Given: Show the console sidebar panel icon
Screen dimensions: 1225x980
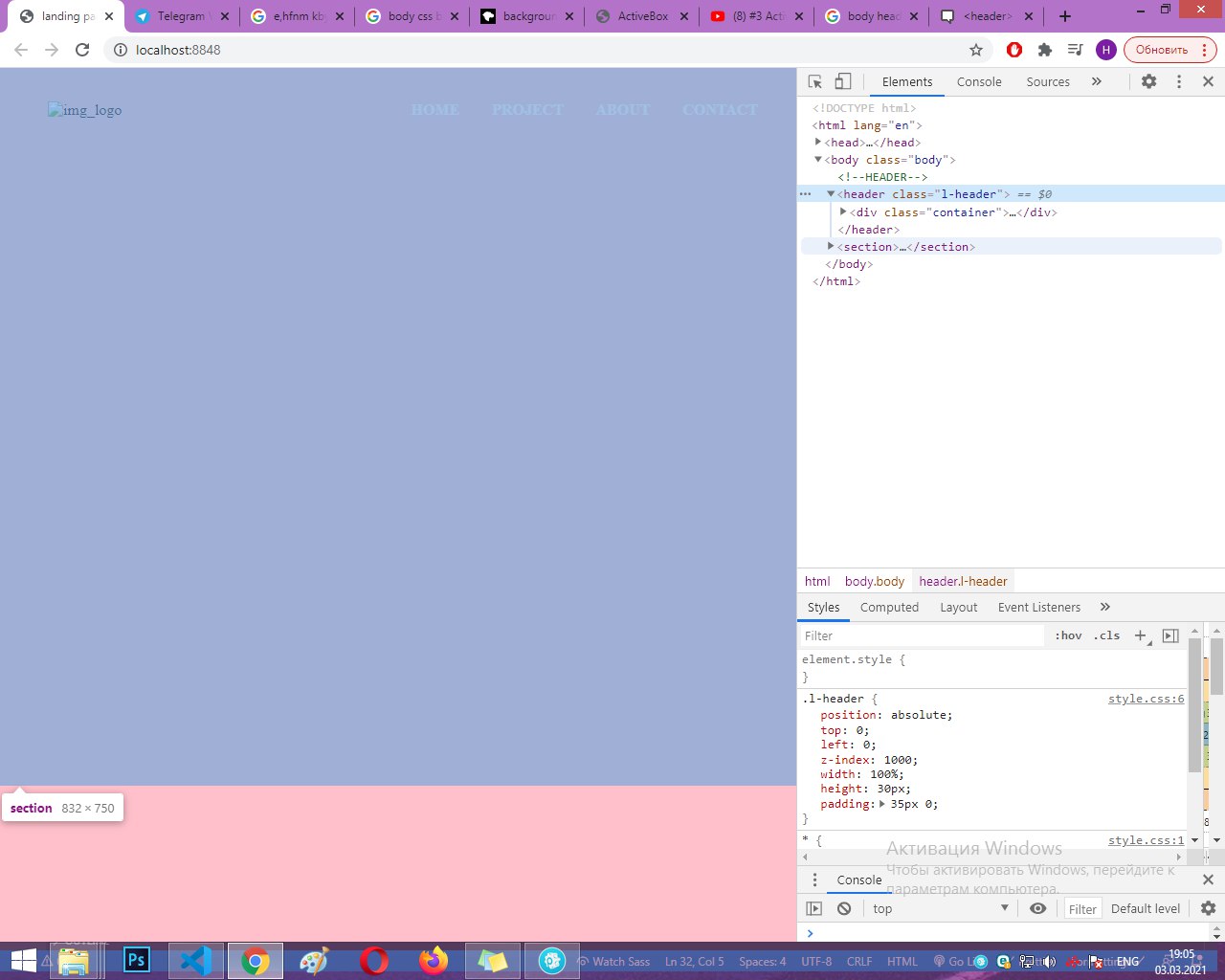Looking at the screenshot, I should (814, 908).
